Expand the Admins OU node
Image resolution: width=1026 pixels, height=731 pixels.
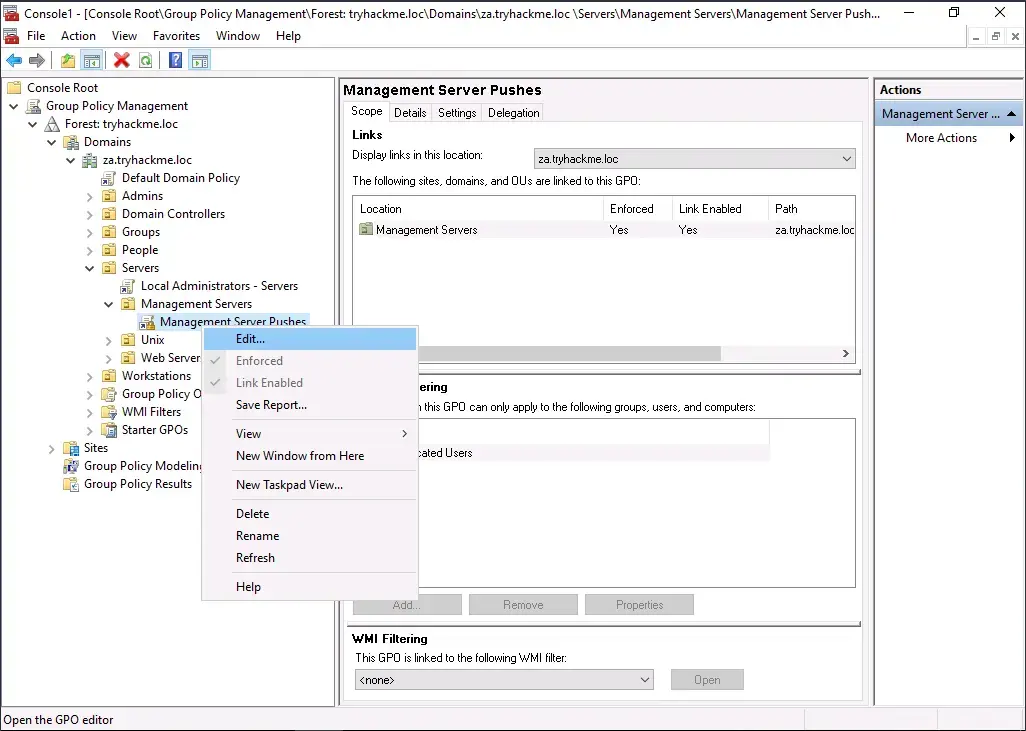click(x=90, y=196)
